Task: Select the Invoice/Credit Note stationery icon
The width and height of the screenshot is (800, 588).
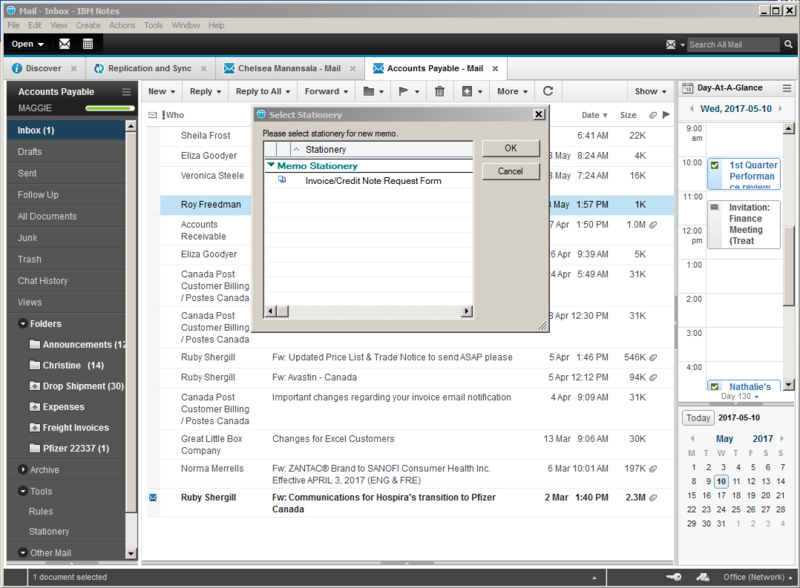Action: coord(282,180)
